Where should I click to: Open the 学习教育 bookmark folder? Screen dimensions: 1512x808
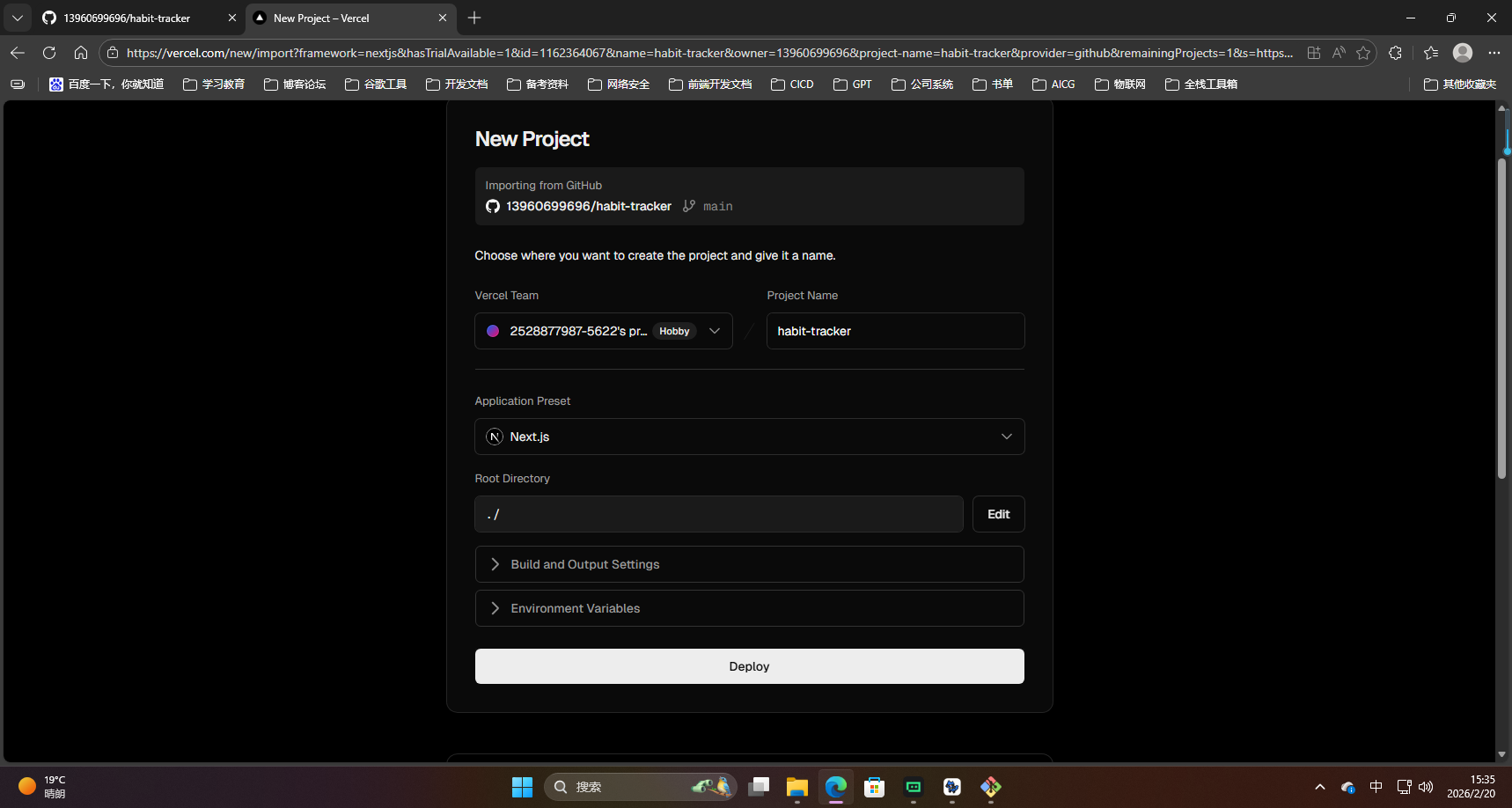coord(214,84)
